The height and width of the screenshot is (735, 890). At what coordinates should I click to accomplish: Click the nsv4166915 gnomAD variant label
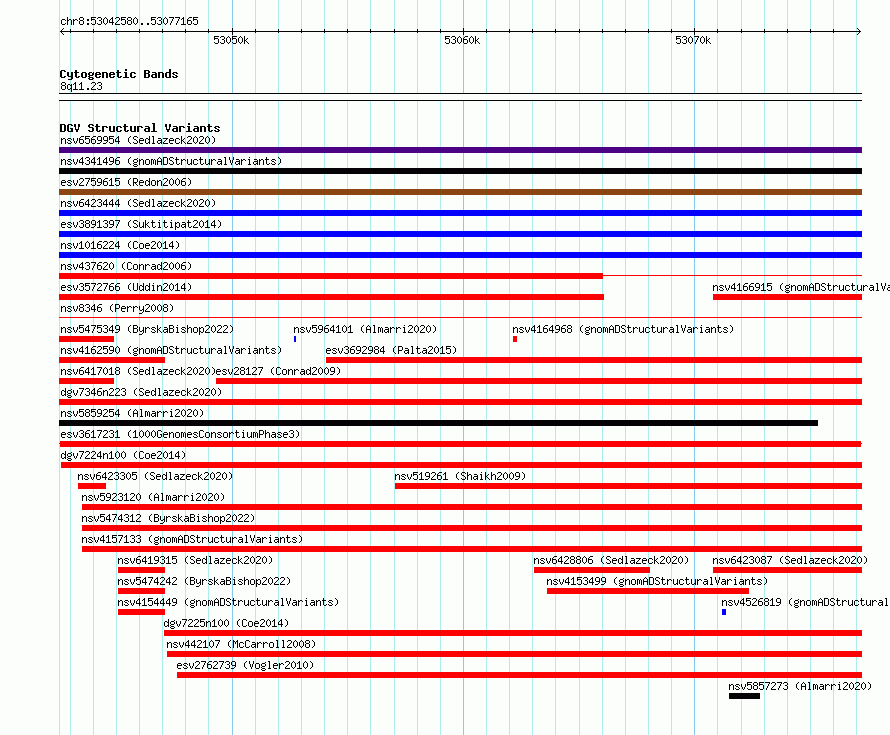(801, 287)
